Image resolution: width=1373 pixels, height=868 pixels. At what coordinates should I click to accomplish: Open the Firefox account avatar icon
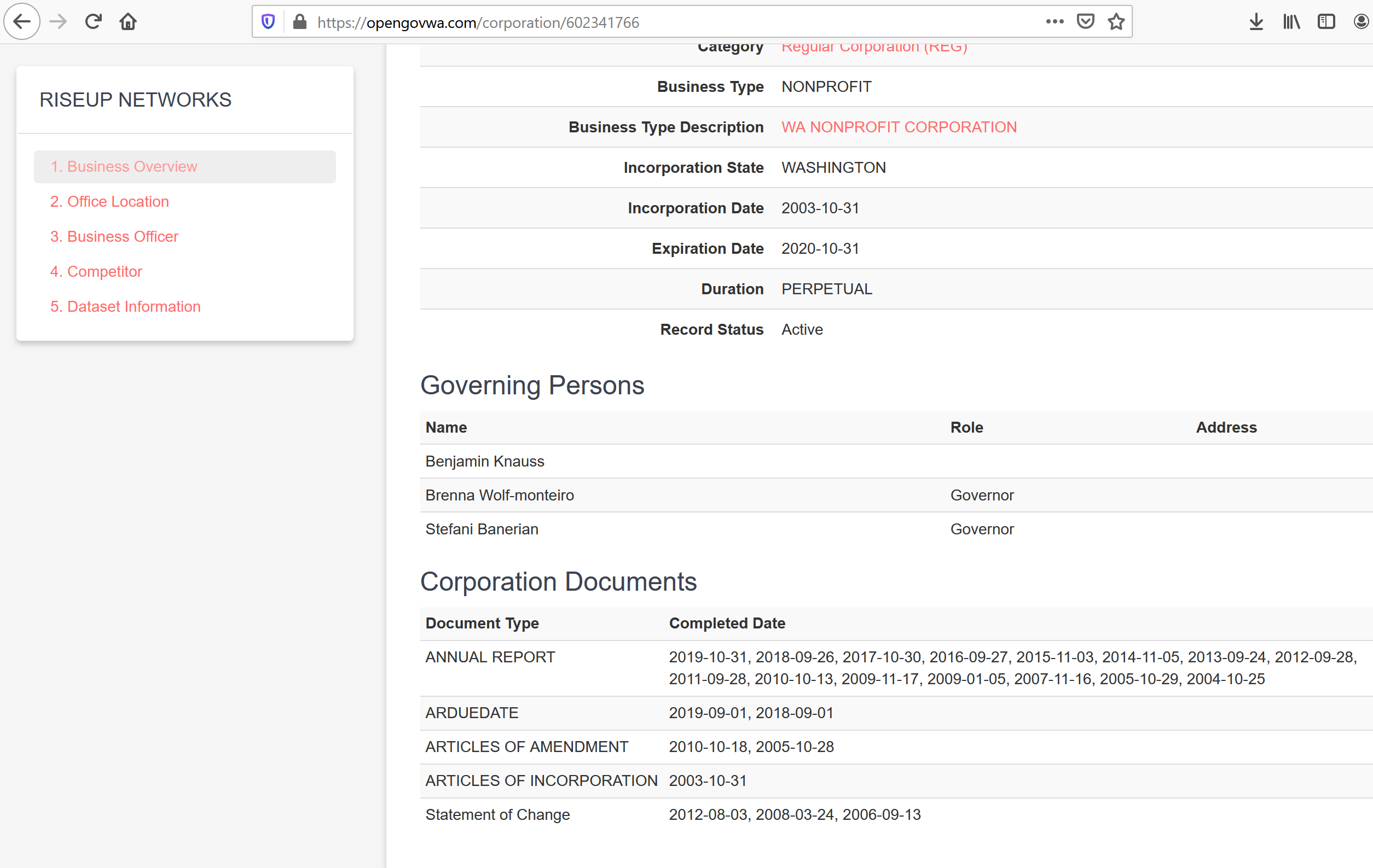click(1362, 22)
